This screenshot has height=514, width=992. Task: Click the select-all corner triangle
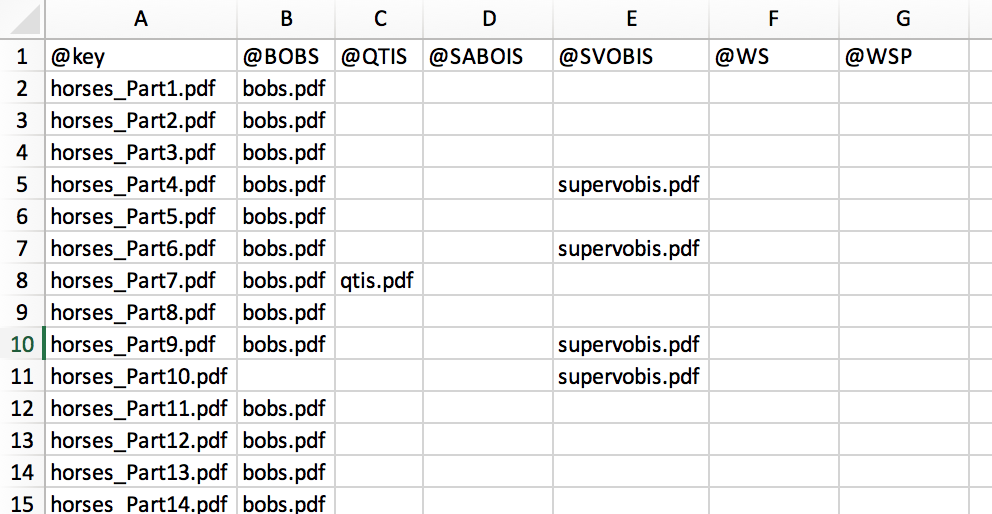[x=22, y=19]
